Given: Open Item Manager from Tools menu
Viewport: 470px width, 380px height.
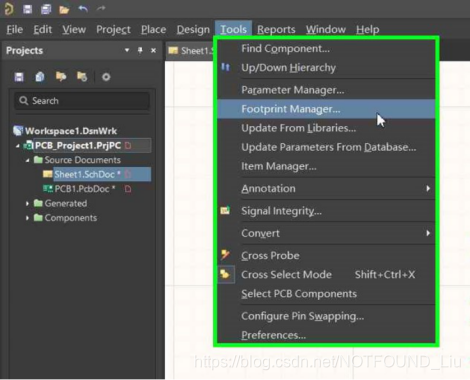Looking at the screenshot, I should [326, 166].
